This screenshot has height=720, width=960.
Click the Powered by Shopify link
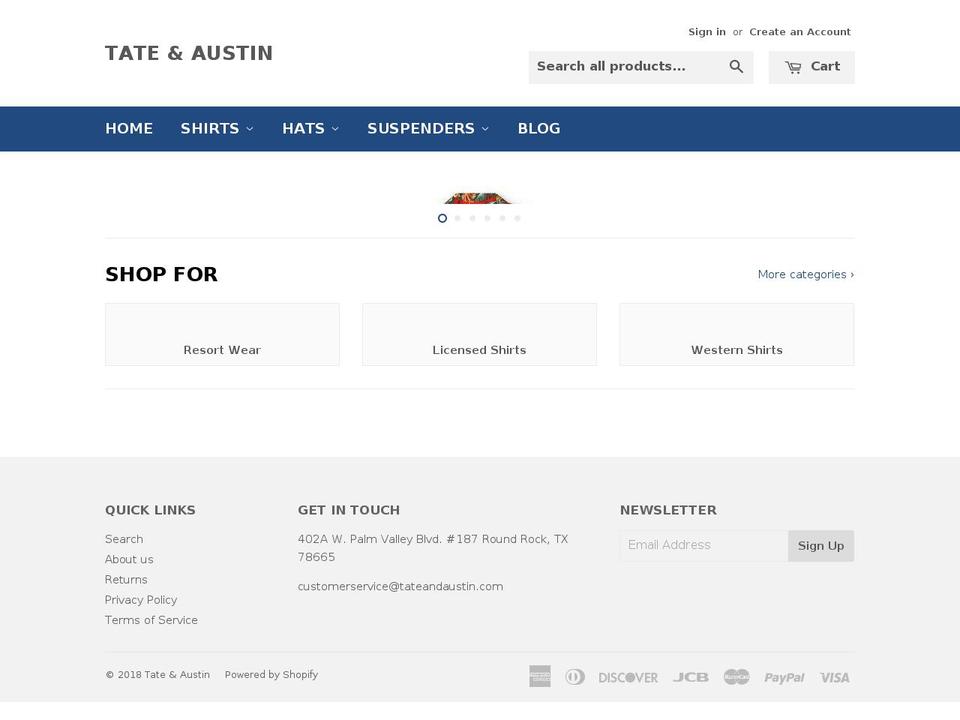(271, 674)
